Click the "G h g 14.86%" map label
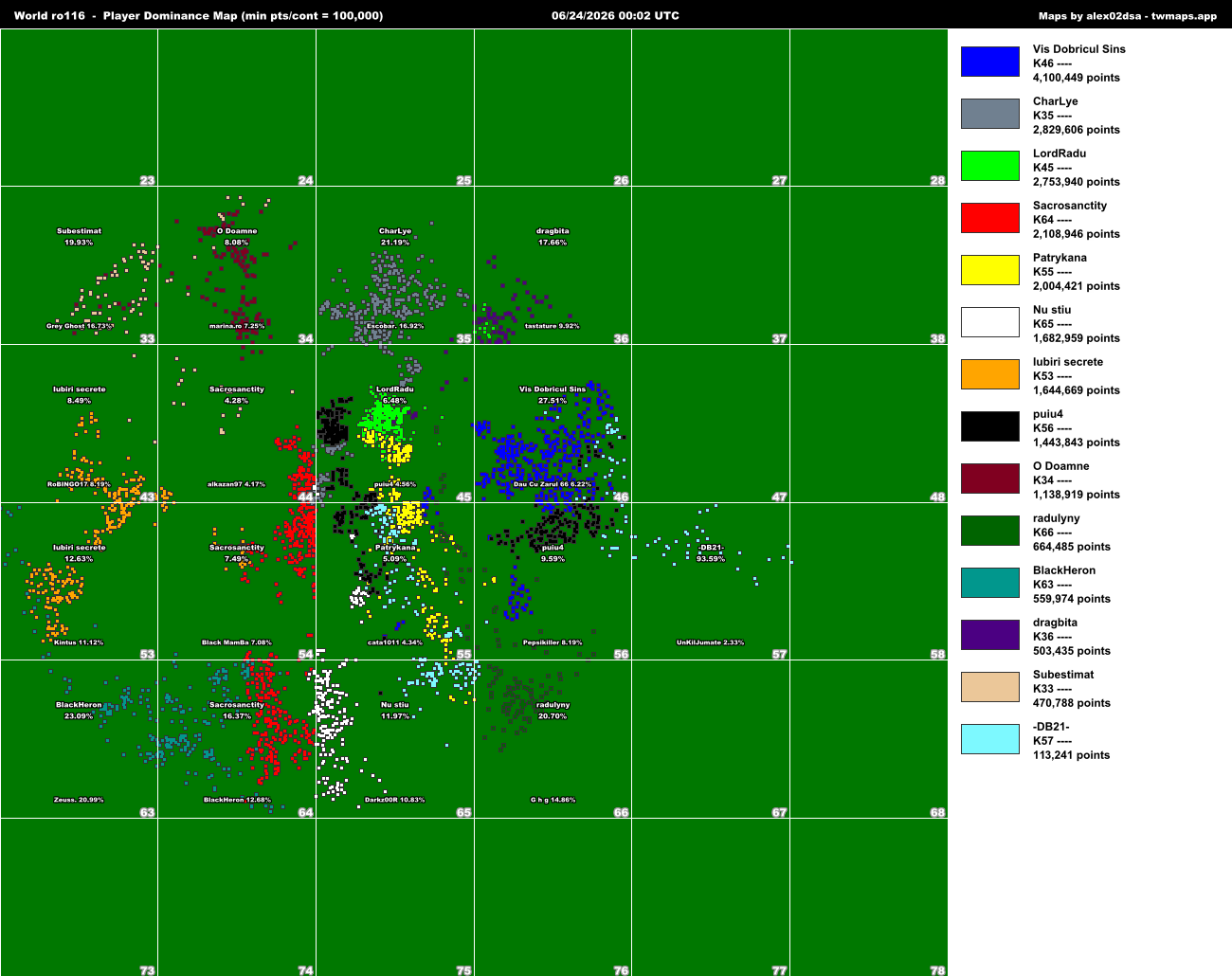This screenshot has height=976, width=1232. coord(553,800)
